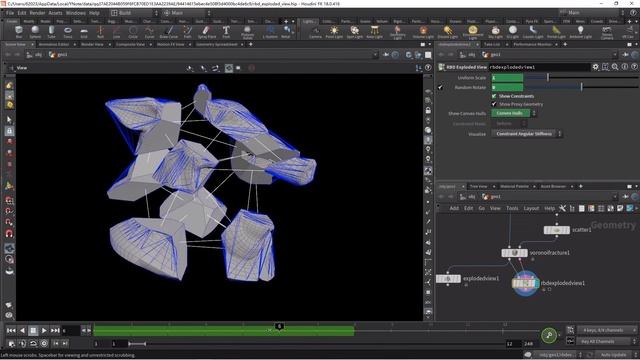Select the Spray Paint shelf tool
The width and height of the screenshot is (640, 360).
(x=207, y=31)
